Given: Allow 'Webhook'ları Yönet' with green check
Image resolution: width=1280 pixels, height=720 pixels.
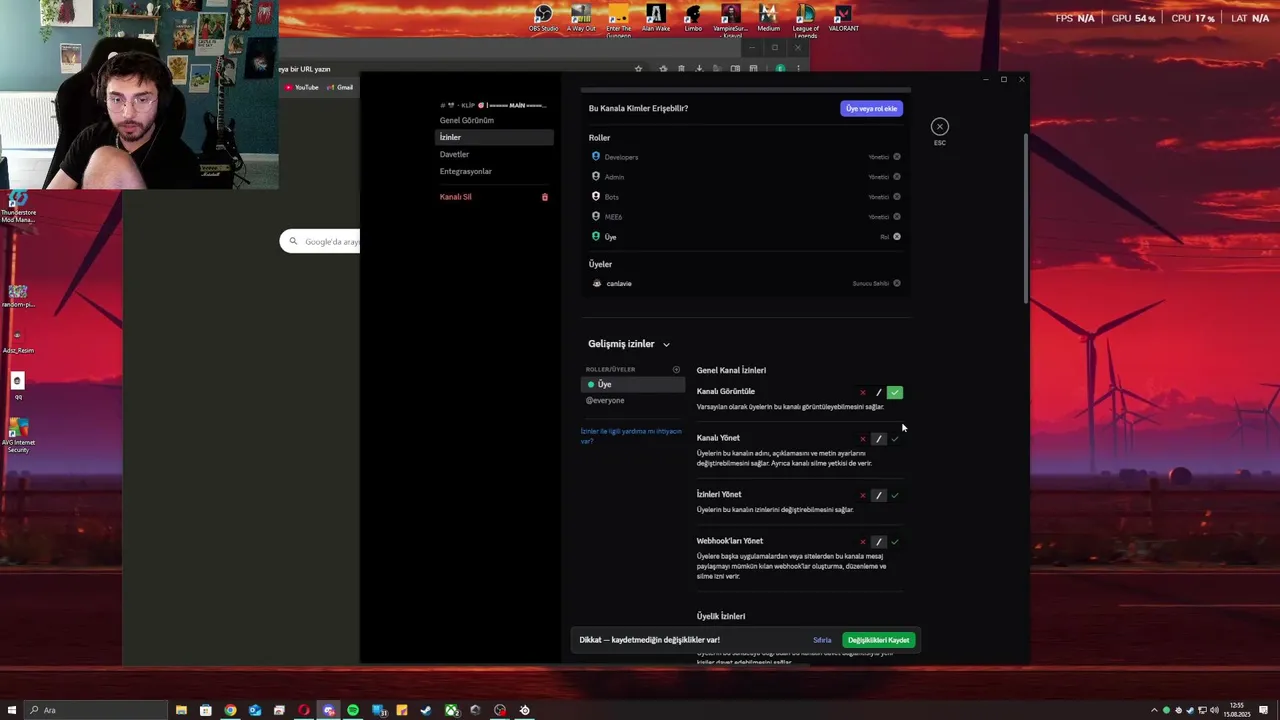Looking at the screenshot, I should (895, 542).
